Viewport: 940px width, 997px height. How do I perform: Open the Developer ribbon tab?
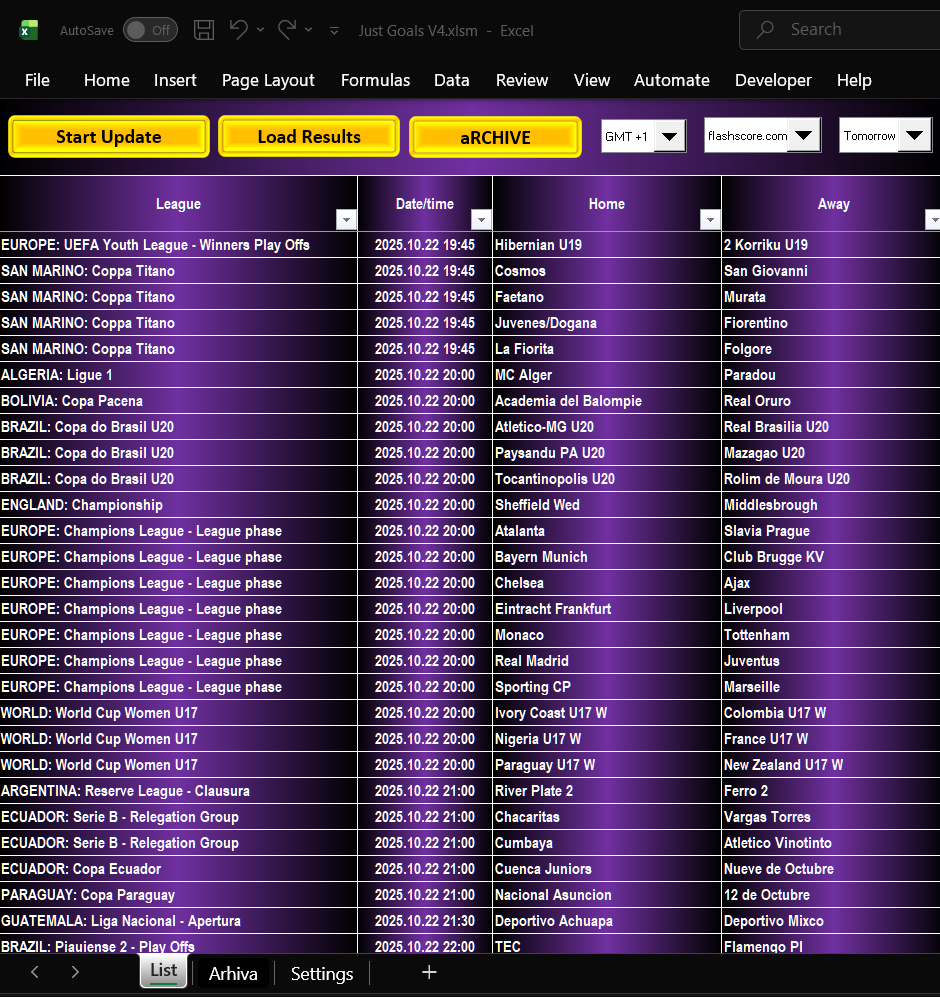click(x=773, y=80)
